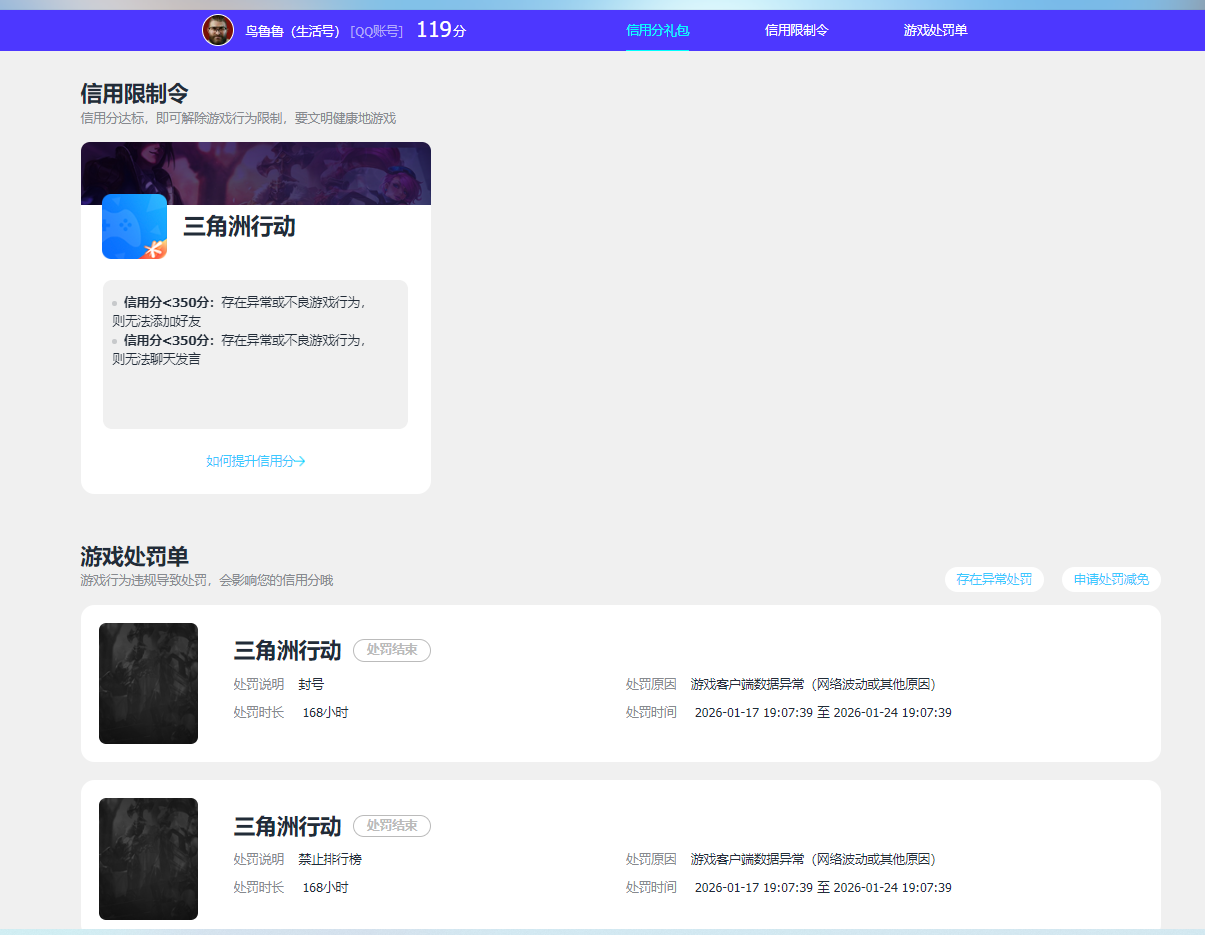Click the 三角洲行动 blue gamepad icon

tap(134, 226)
